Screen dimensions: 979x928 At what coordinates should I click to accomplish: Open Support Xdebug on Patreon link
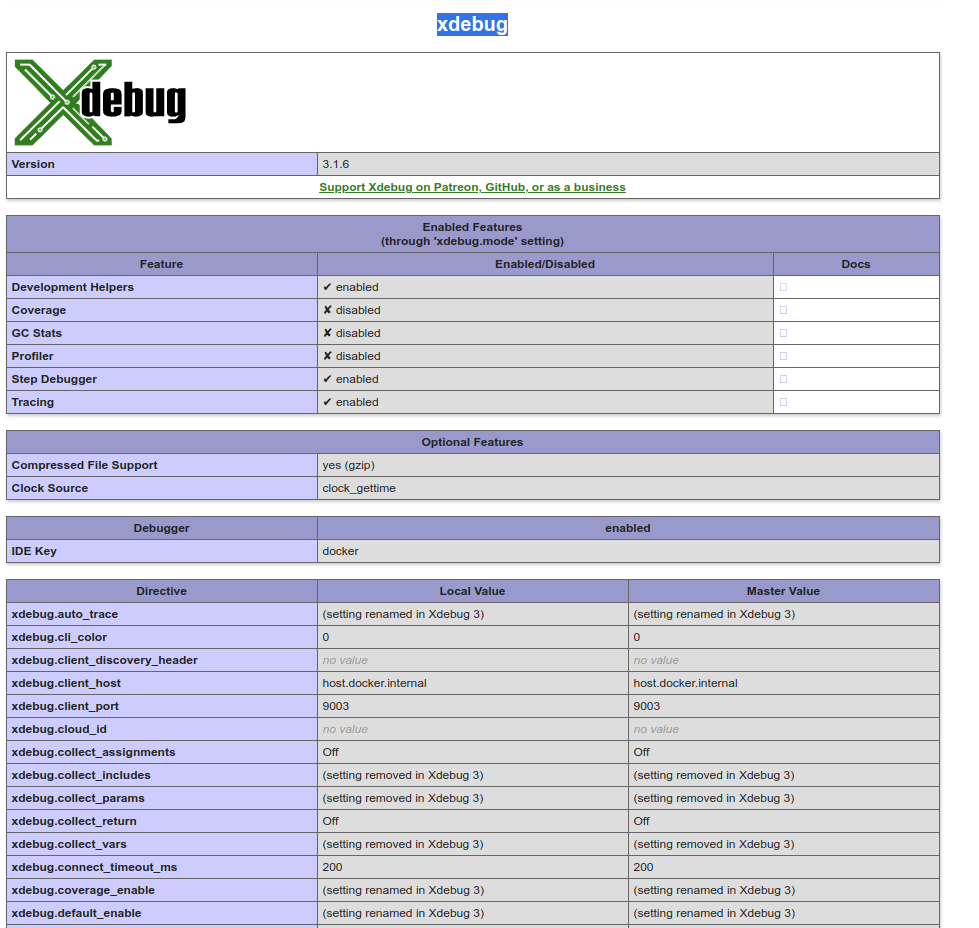472,187
